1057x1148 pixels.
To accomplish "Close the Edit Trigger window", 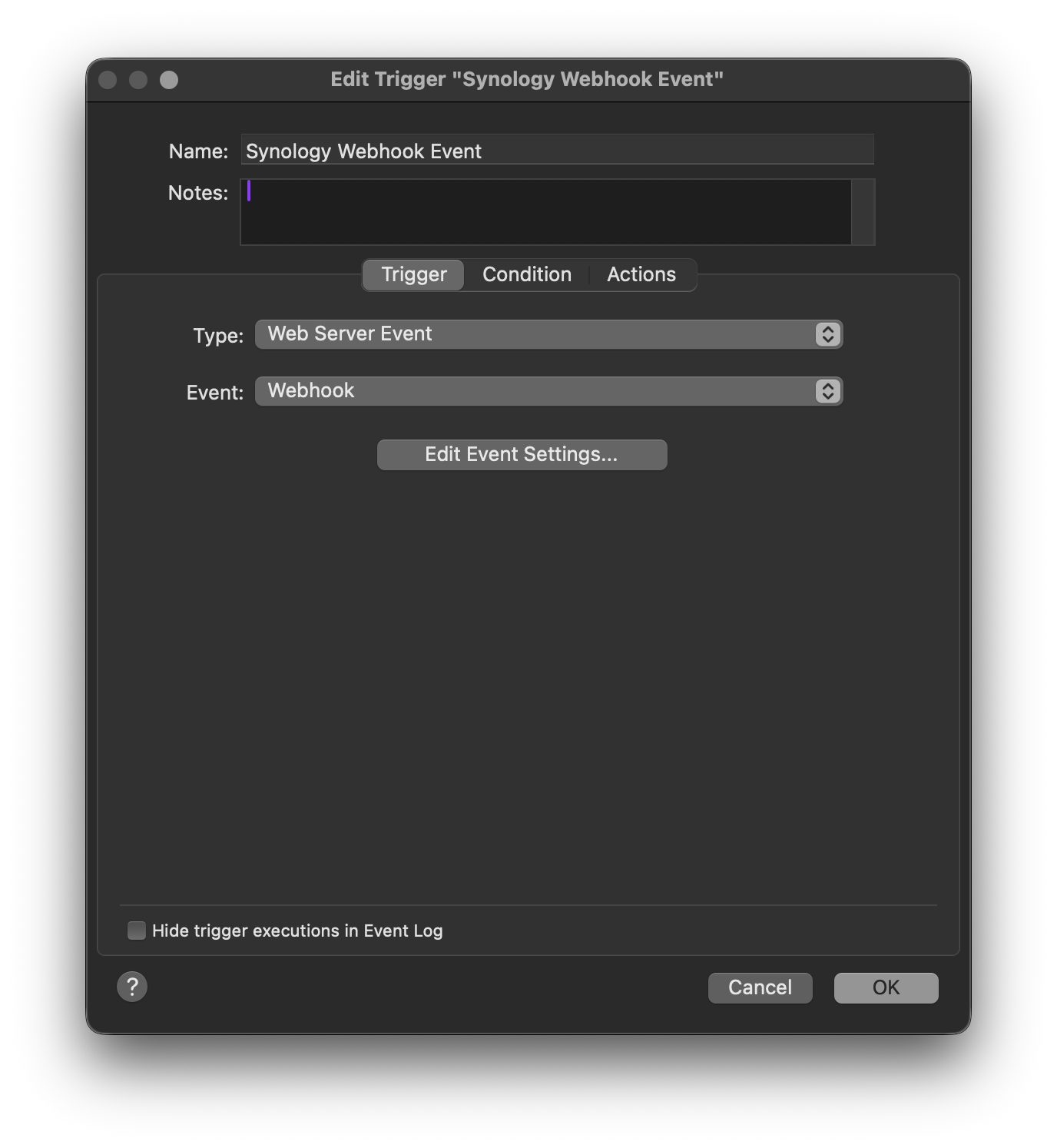I will point(108,80).
